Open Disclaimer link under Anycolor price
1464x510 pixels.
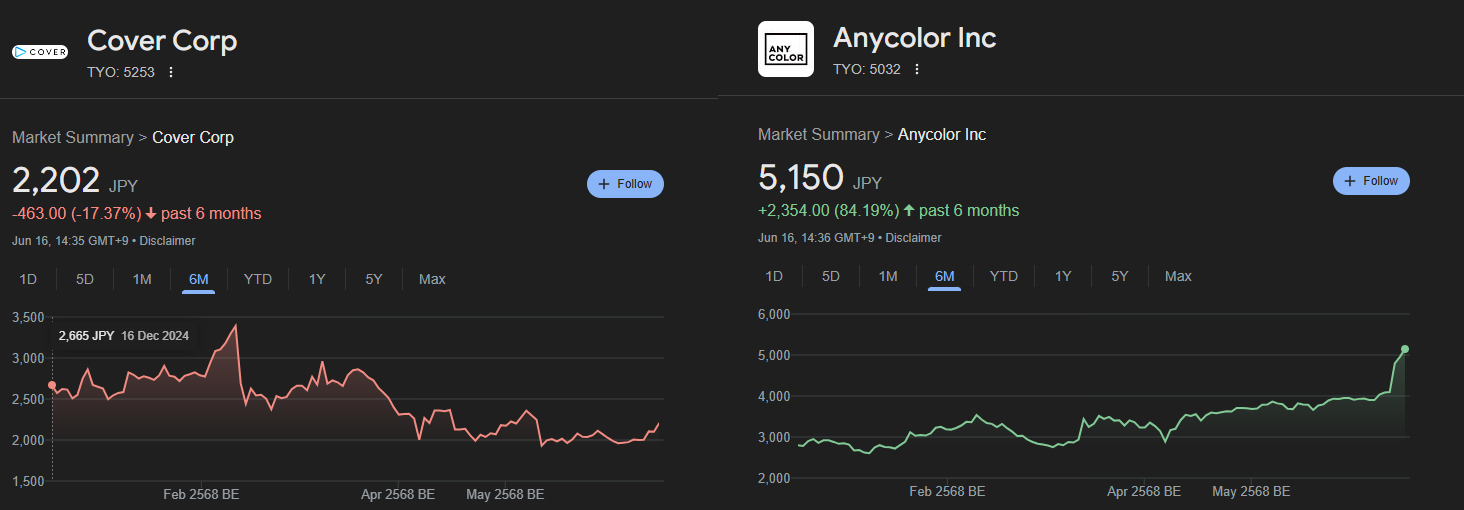point(914,238)
